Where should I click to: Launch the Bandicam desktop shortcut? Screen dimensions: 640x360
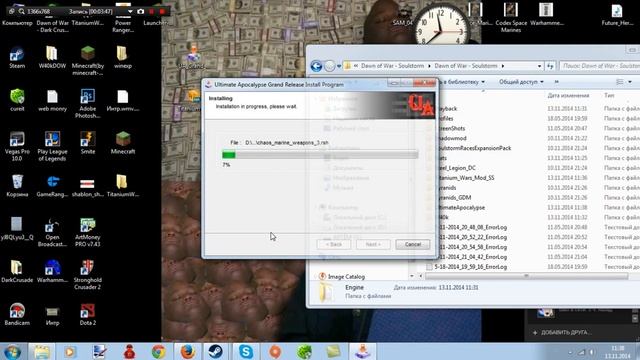tap(17, 314)
